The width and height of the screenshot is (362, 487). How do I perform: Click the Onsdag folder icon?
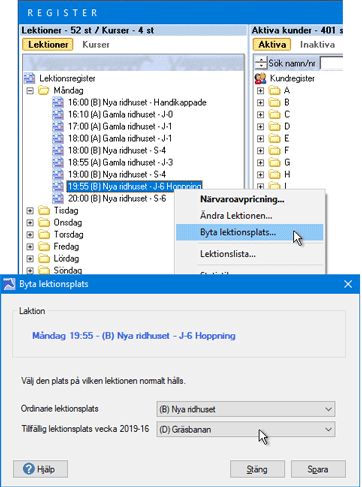[44, 222]
